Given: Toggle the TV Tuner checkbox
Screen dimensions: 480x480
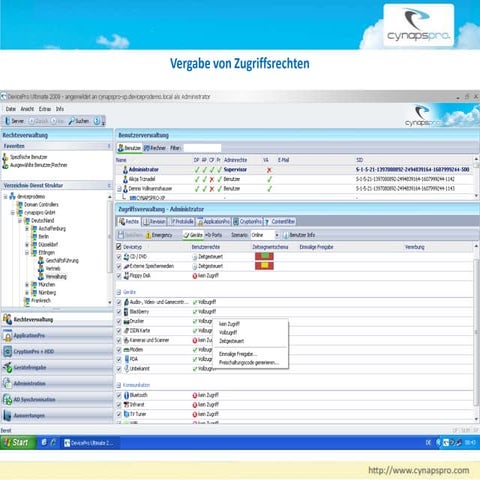Looking at the screenshot, I should [119, 414].
